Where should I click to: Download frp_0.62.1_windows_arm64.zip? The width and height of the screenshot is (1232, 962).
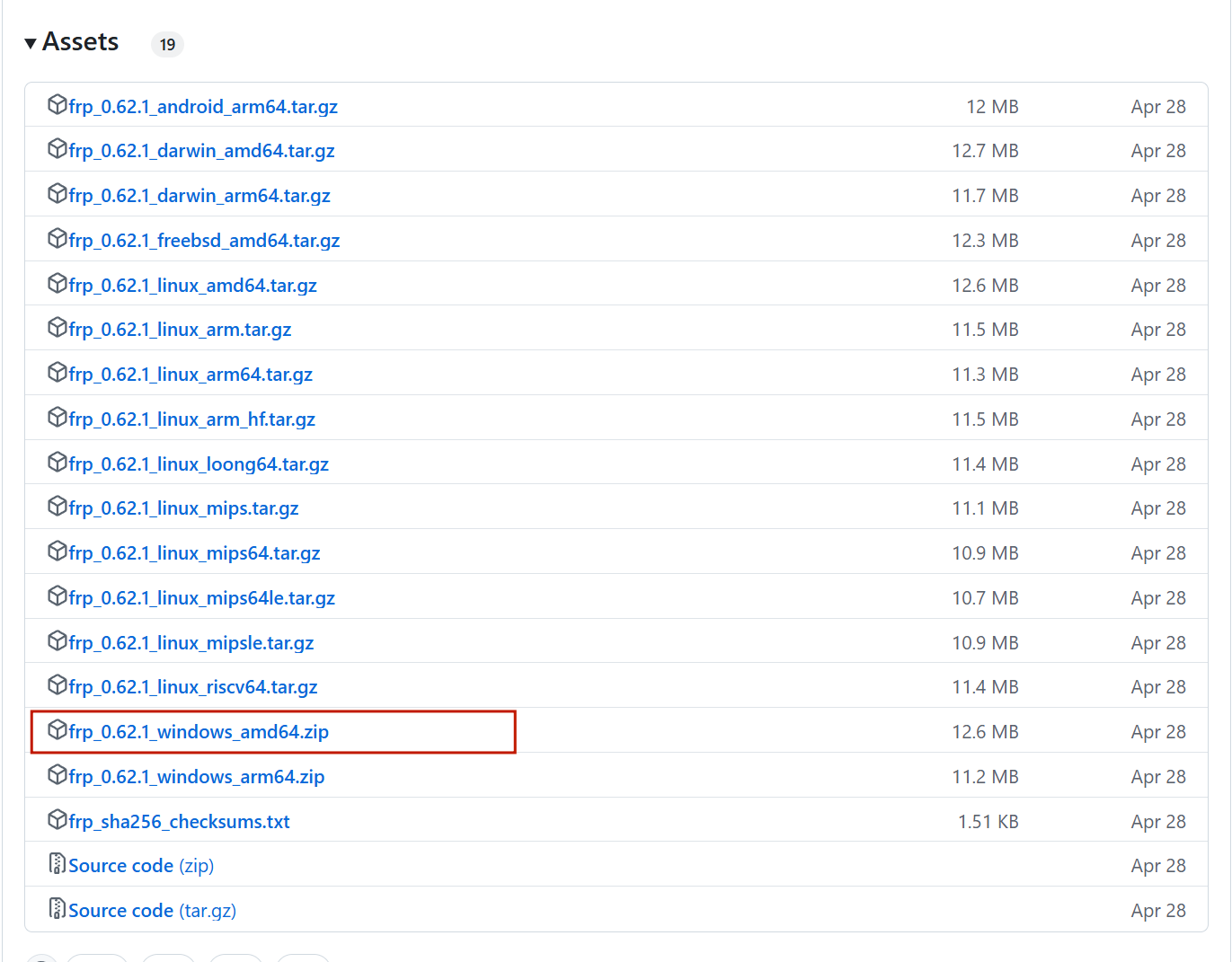click(x=197, y=777)
